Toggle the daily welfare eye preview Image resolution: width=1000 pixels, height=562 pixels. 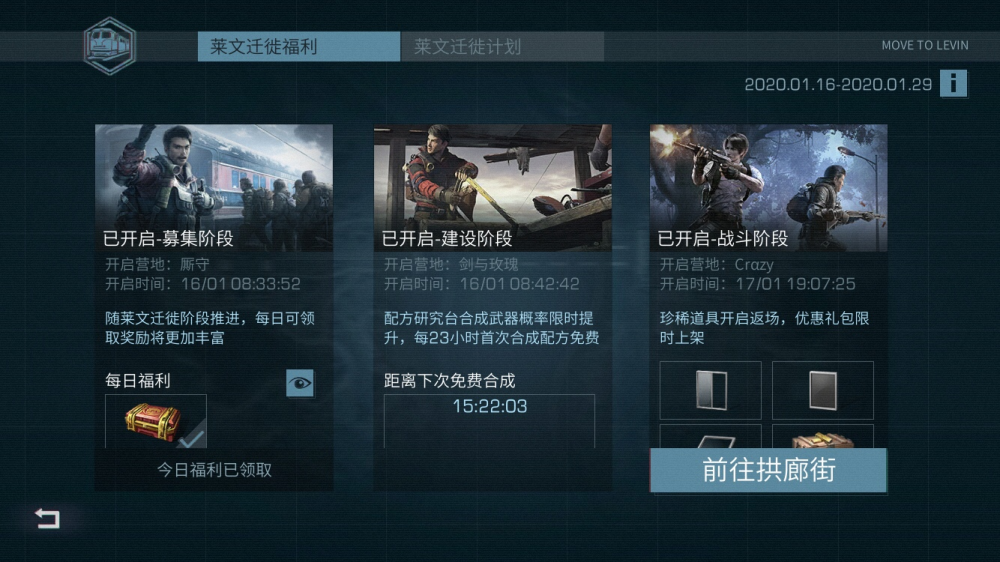[x=300, y=383]
